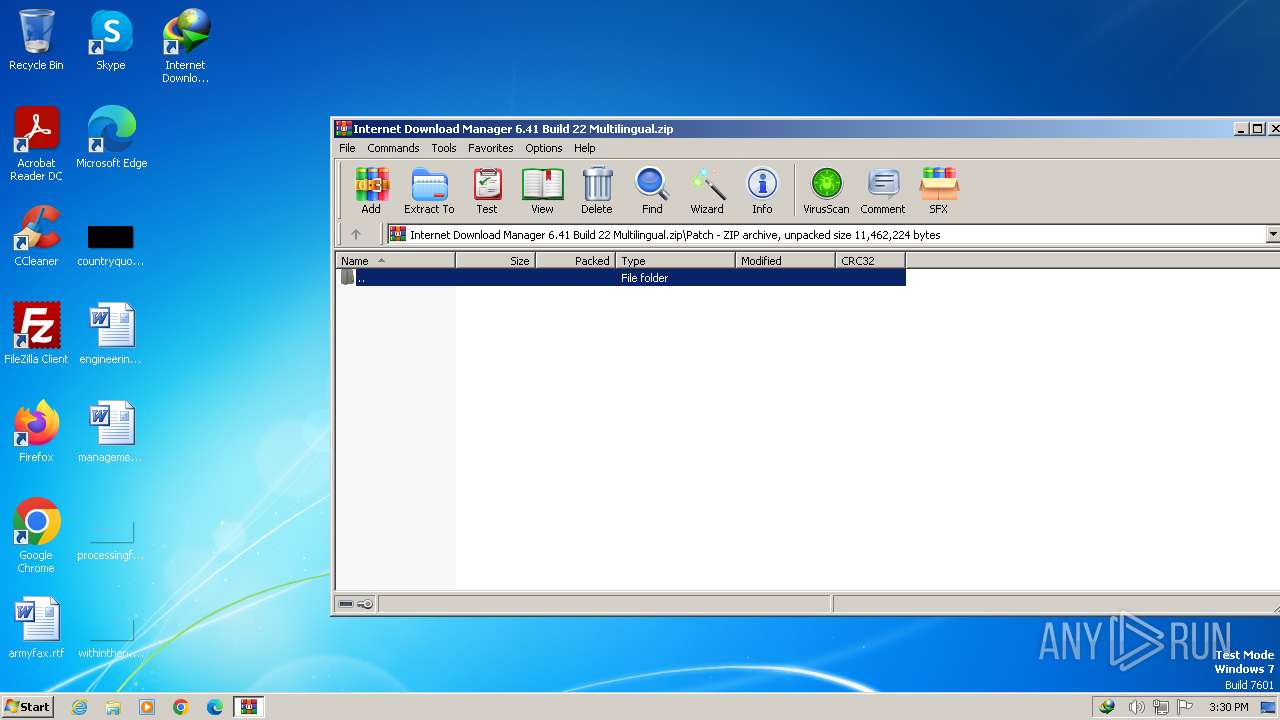Click the Add toolbar icon in WinRAR
Viewport: 1280px width, 720px height.
[371, 190]
